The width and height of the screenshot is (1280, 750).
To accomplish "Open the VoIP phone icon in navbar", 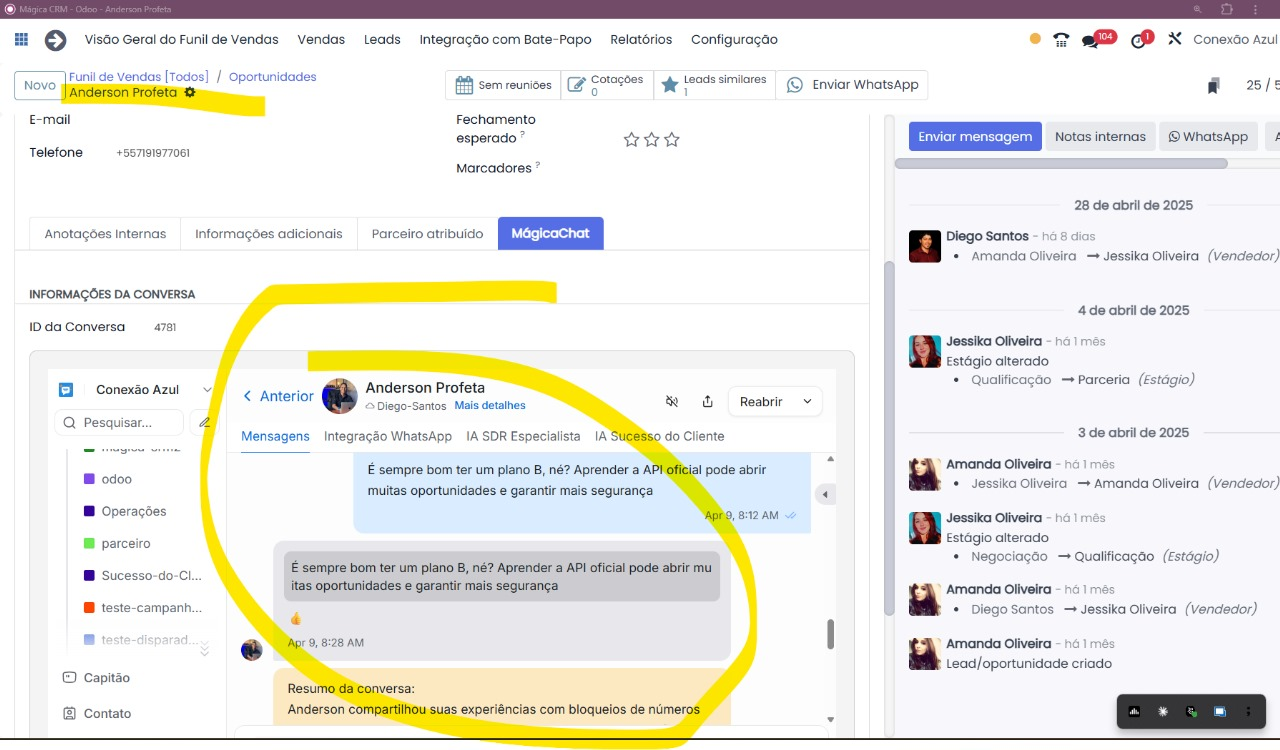I will 1062,40.
